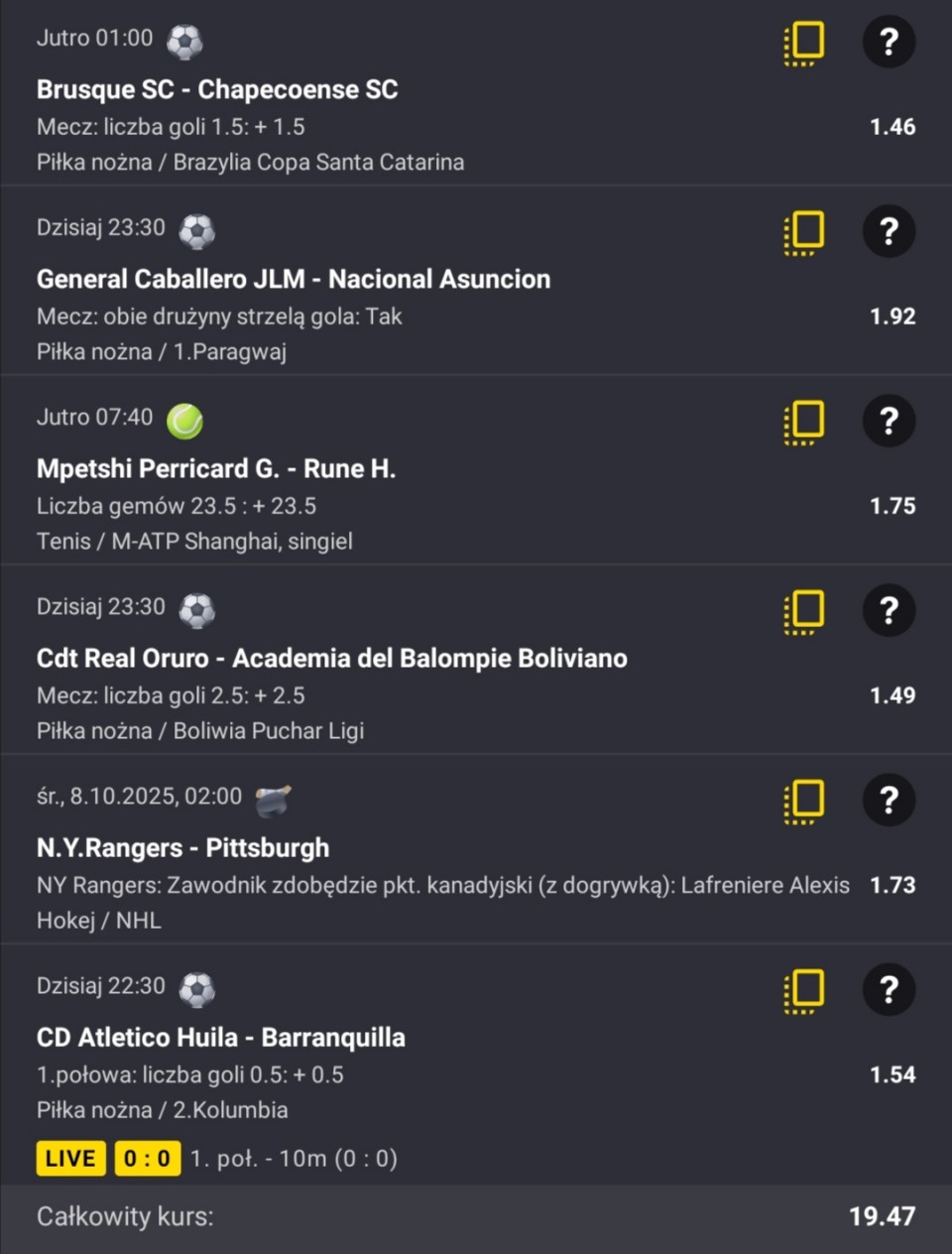The image size is (952, 1254).
Task: Copy the N.Y.Rangers - Pittsburgh bet
Action: pyautogui.click(x=804, y=801)
